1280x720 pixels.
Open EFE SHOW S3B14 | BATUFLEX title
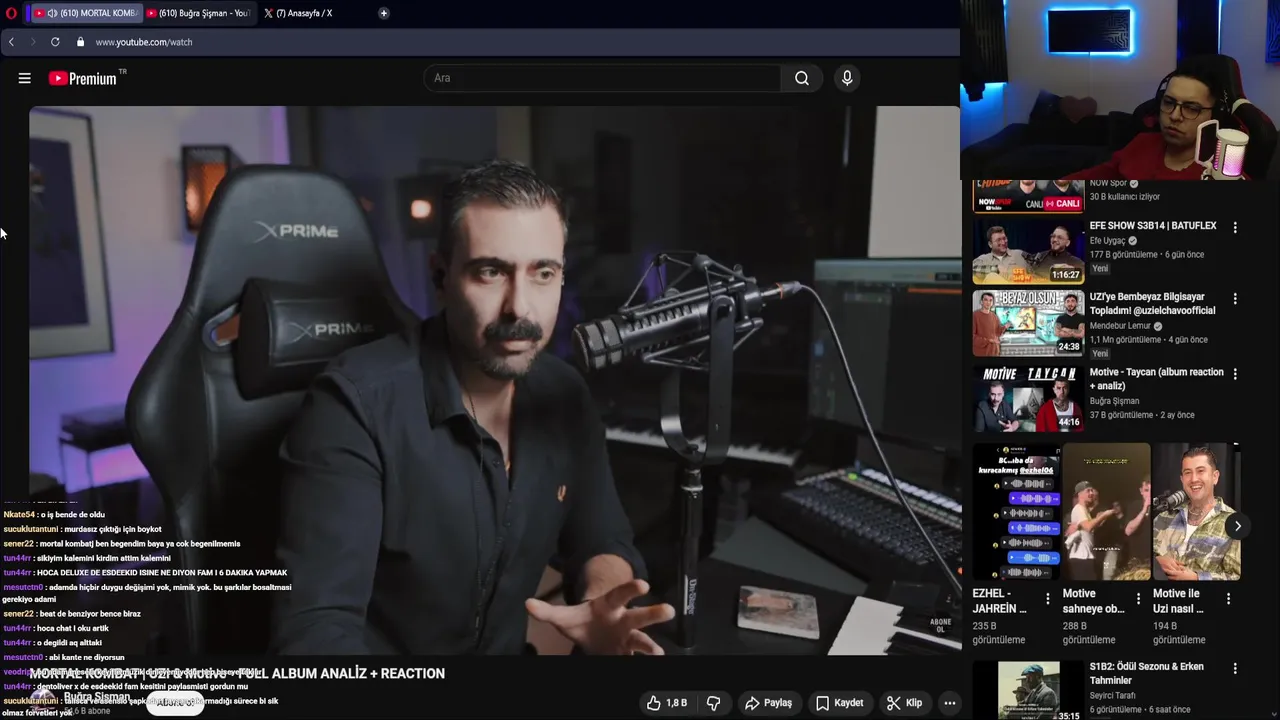(x=1153, y=226)
